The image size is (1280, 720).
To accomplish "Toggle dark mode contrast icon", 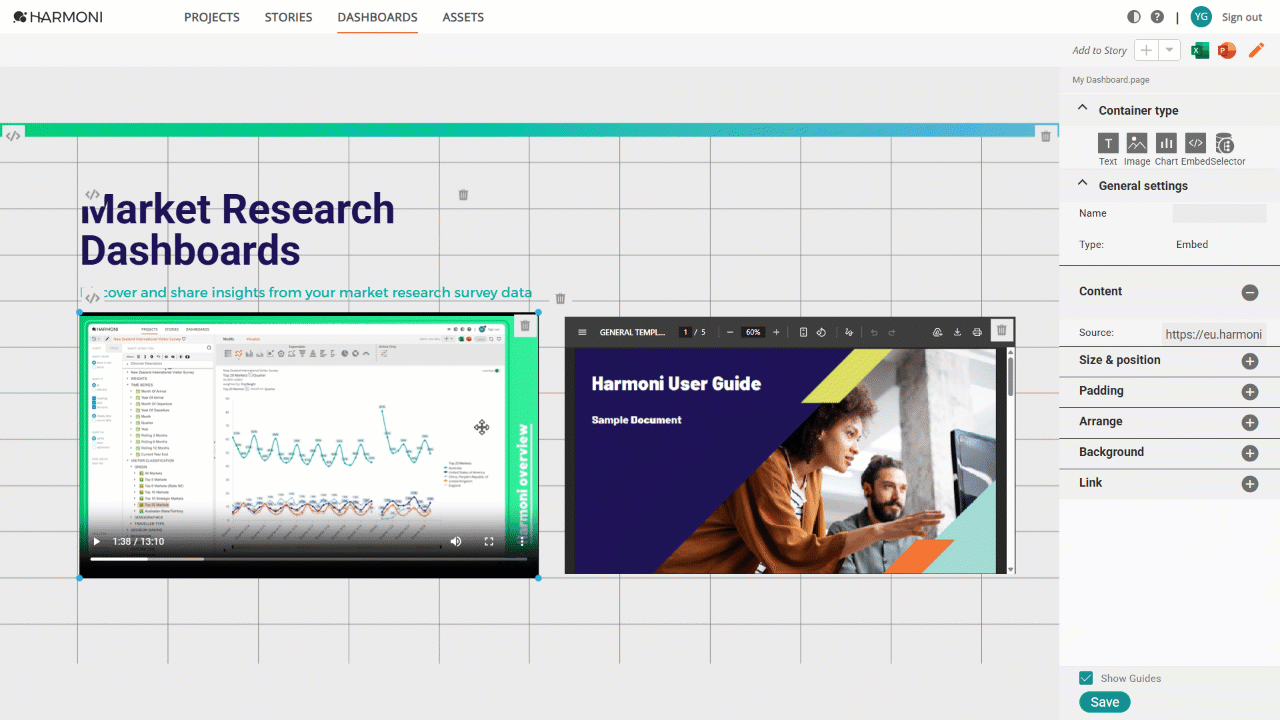I will tap(1134, 17).
